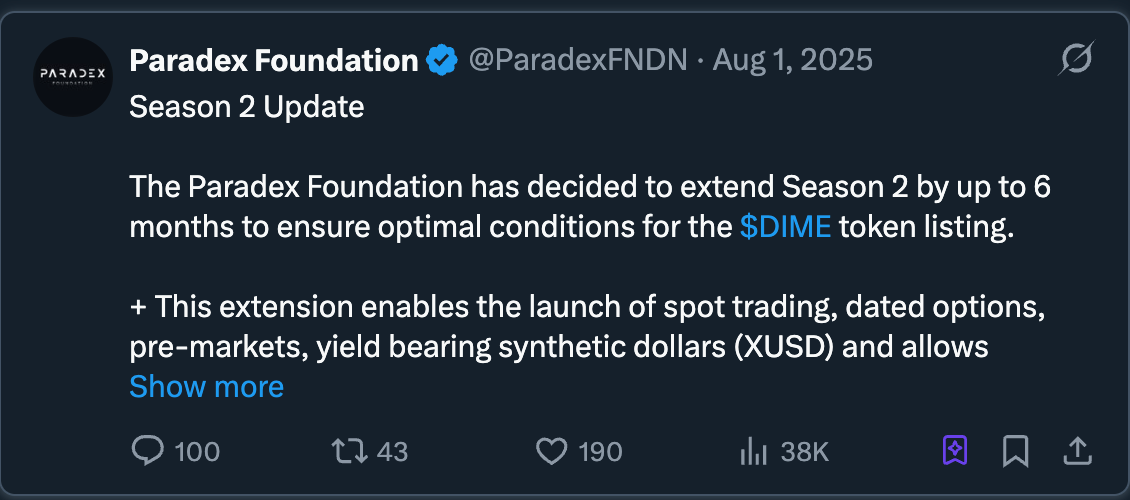Screen dimensions: 1130x500
Task: Open the view analytics bar chart icon
Action: (753, 452)
